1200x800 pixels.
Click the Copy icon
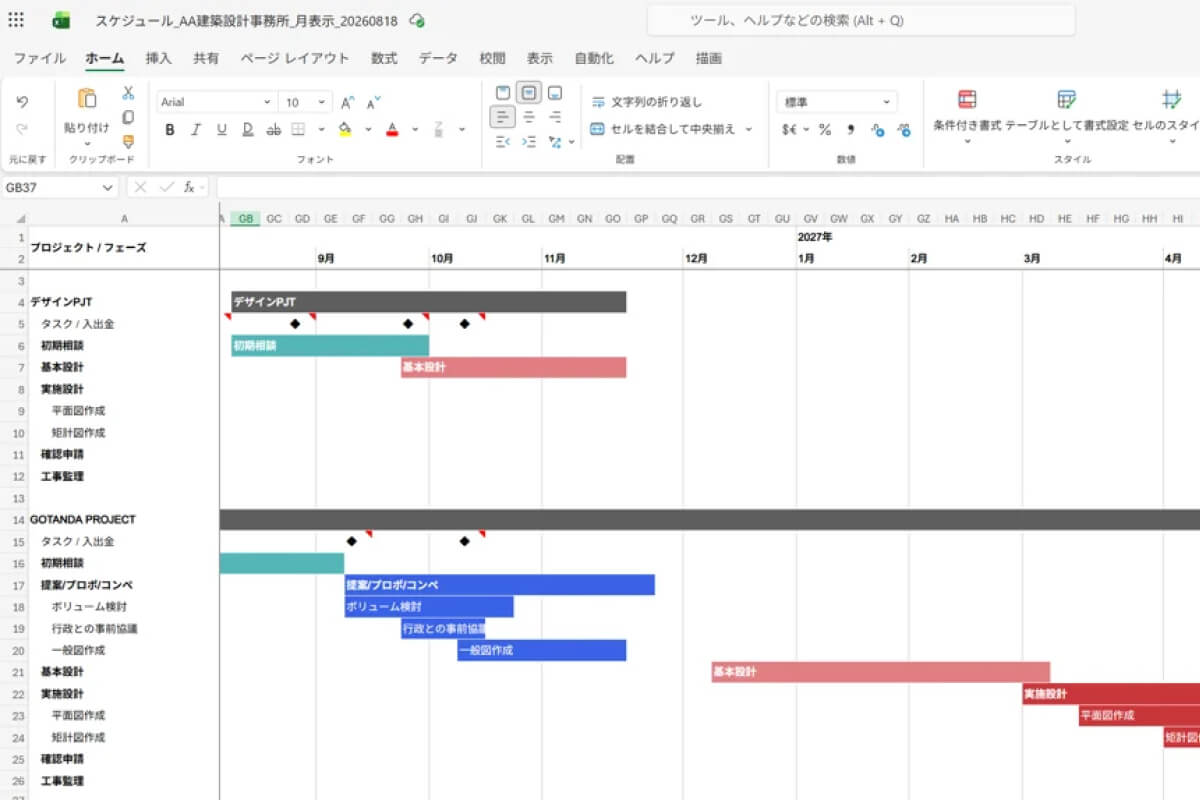coord(128,117)
